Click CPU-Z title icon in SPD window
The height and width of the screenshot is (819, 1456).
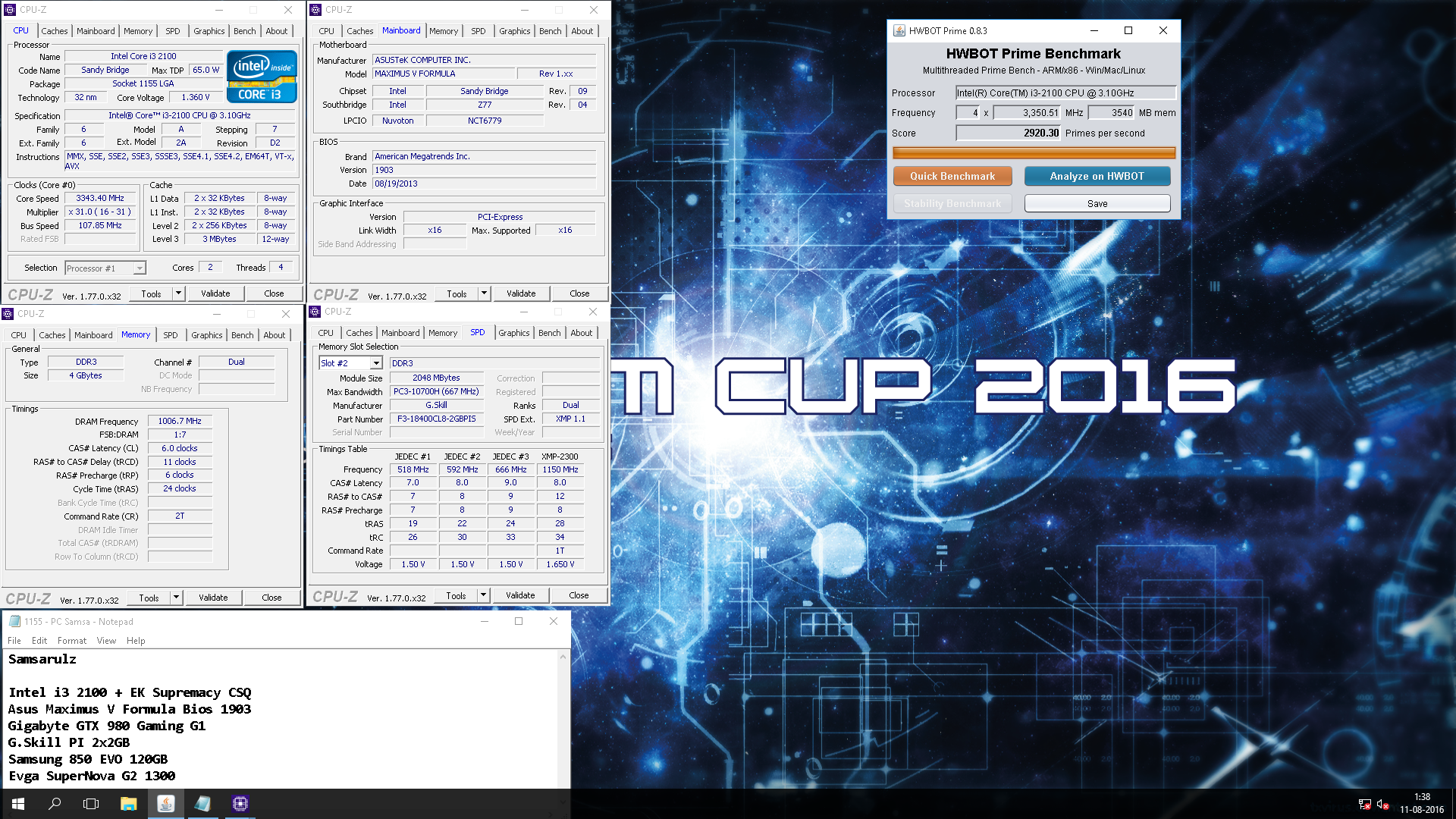tap(315, 312)
